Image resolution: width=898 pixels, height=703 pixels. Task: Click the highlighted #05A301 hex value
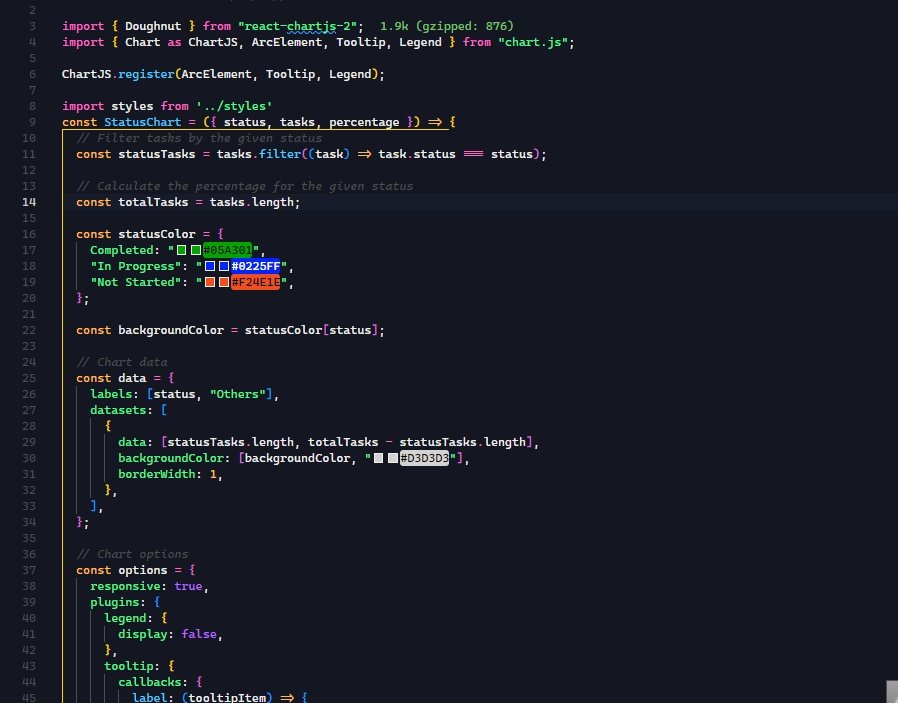tap(227, 250)
